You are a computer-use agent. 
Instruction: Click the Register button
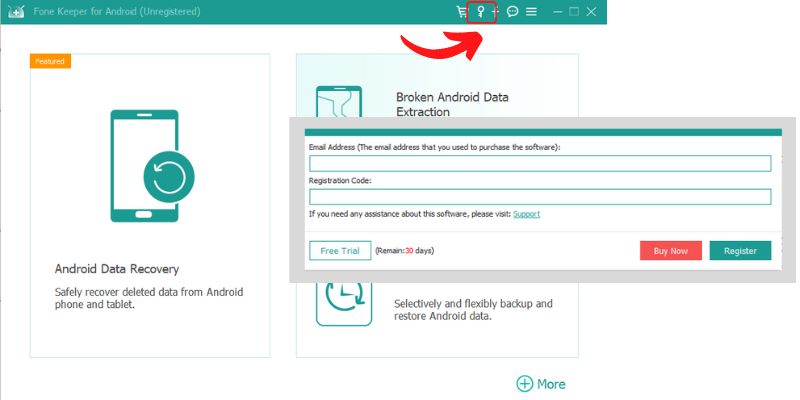pos(740,251)
